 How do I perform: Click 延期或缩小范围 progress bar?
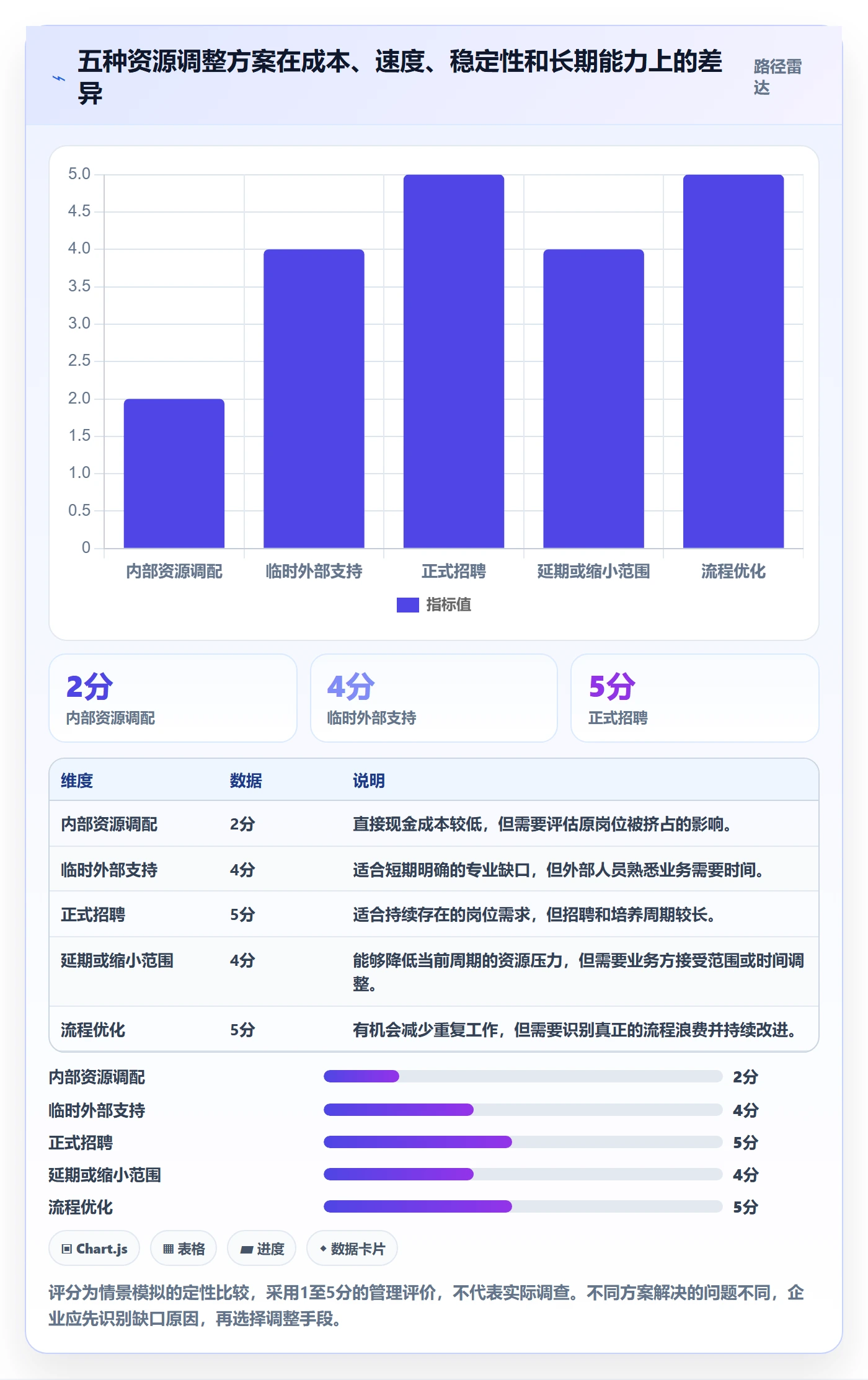pyautogui.click(x=523, y=1174)
